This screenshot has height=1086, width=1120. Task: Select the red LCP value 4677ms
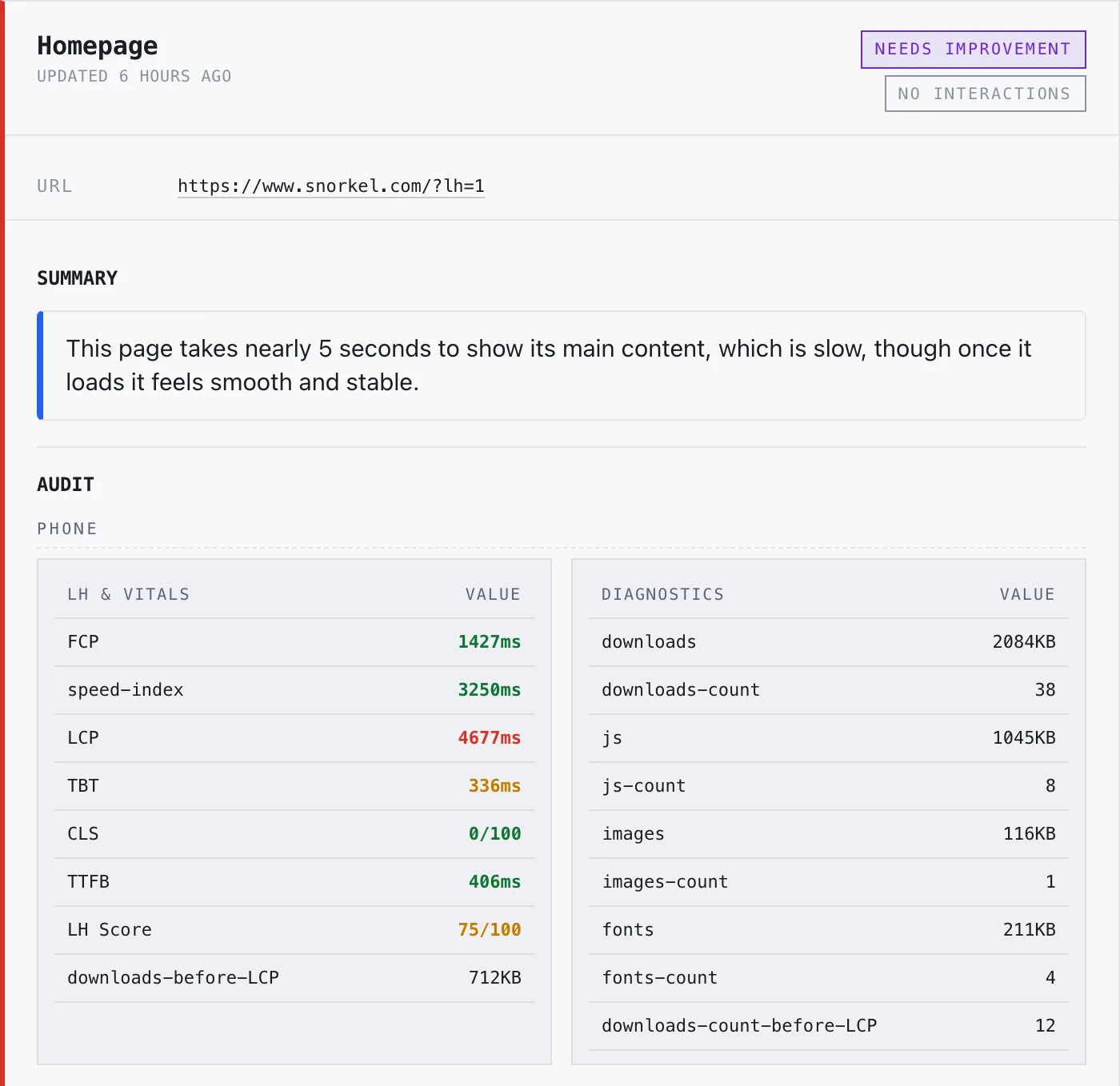[x=489, y=738]
